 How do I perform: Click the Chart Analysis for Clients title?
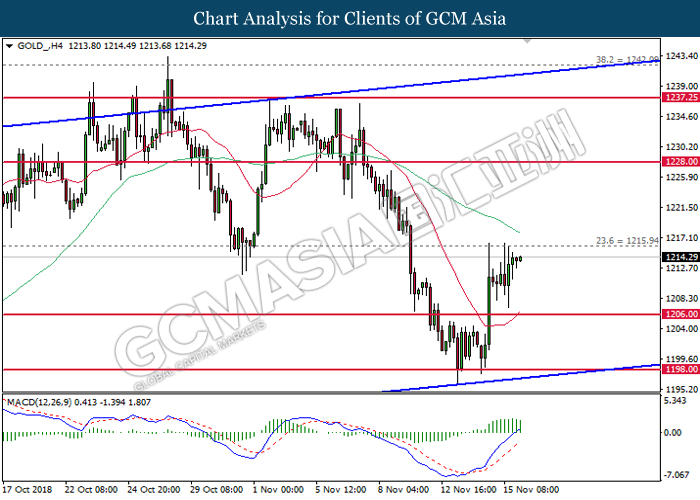point(350,18)
